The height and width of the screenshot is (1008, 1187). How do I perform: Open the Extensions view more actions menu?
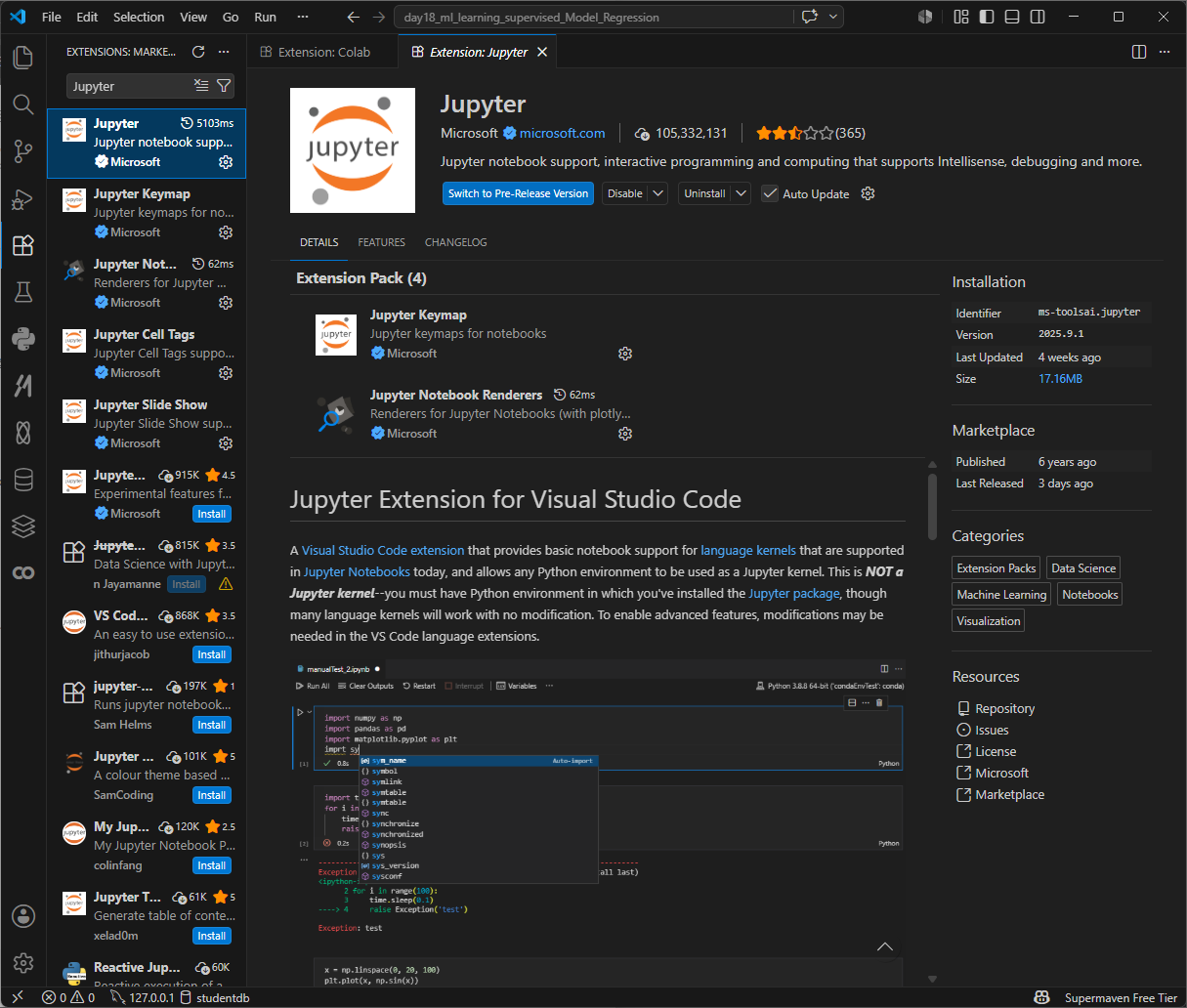coord(224,52)
